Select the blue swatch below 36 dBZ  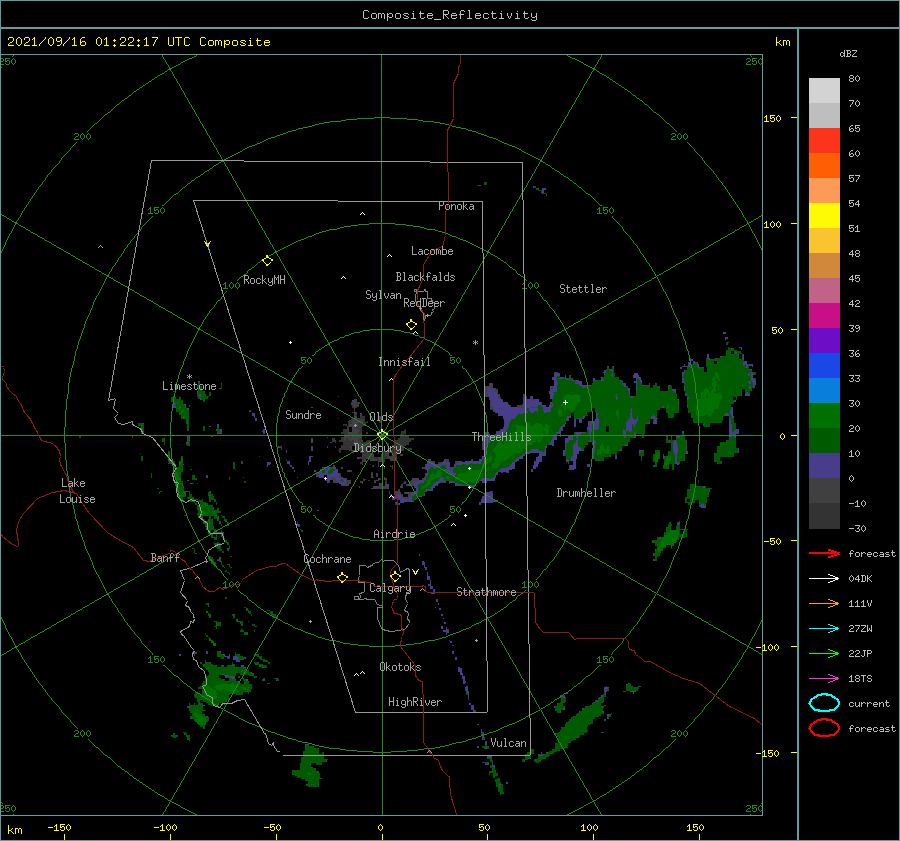[x=824, y=366]
